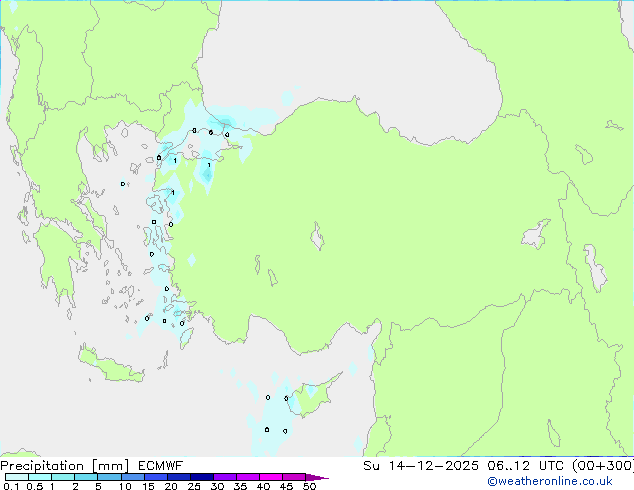This screenshot has height=490, width=634.
Task: Click the arrow-shaped legend tip above 50 mm
Action: (x=317, y=477)
